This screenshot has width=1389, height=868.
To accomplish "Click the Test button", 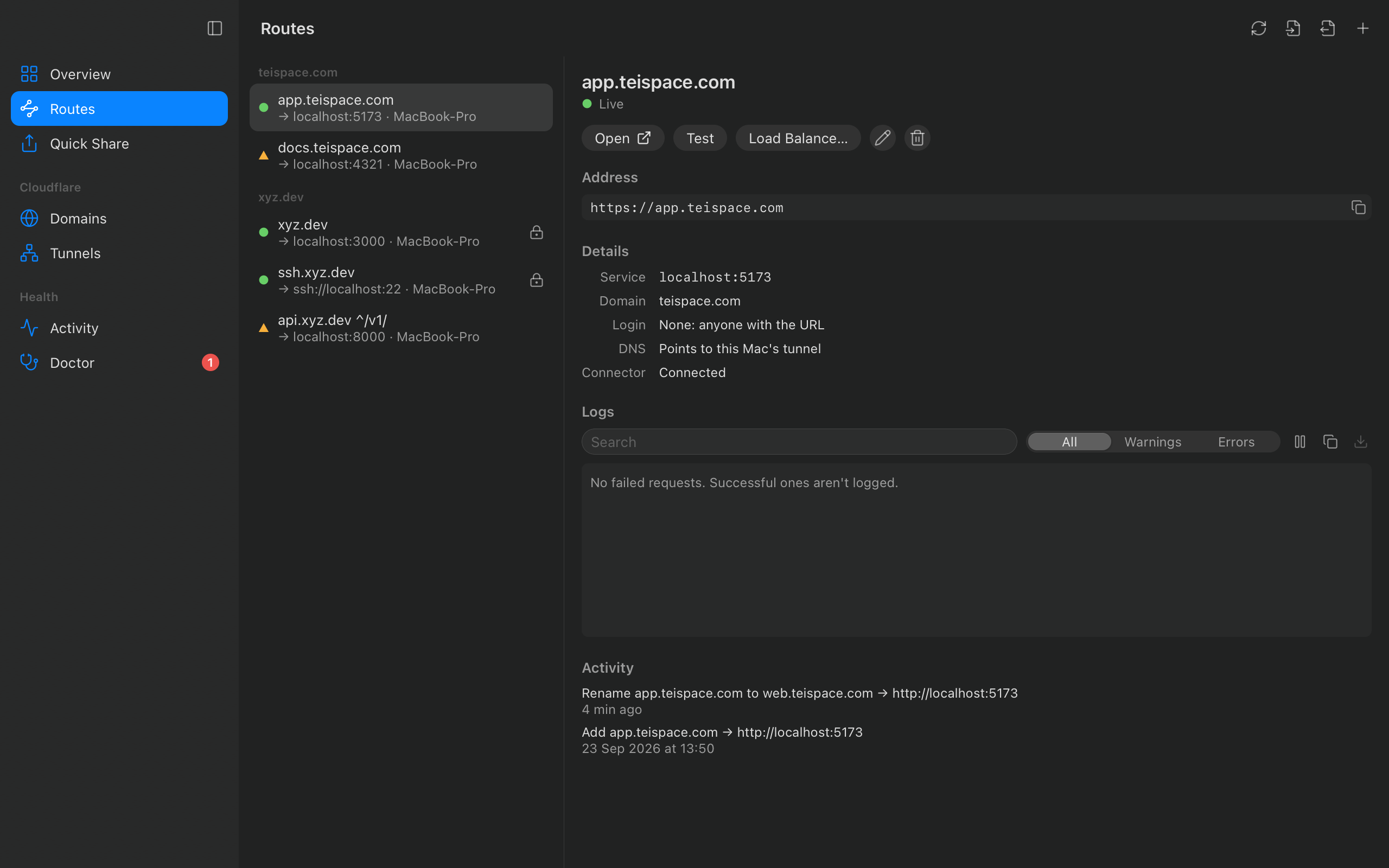I will pos(700,138).
